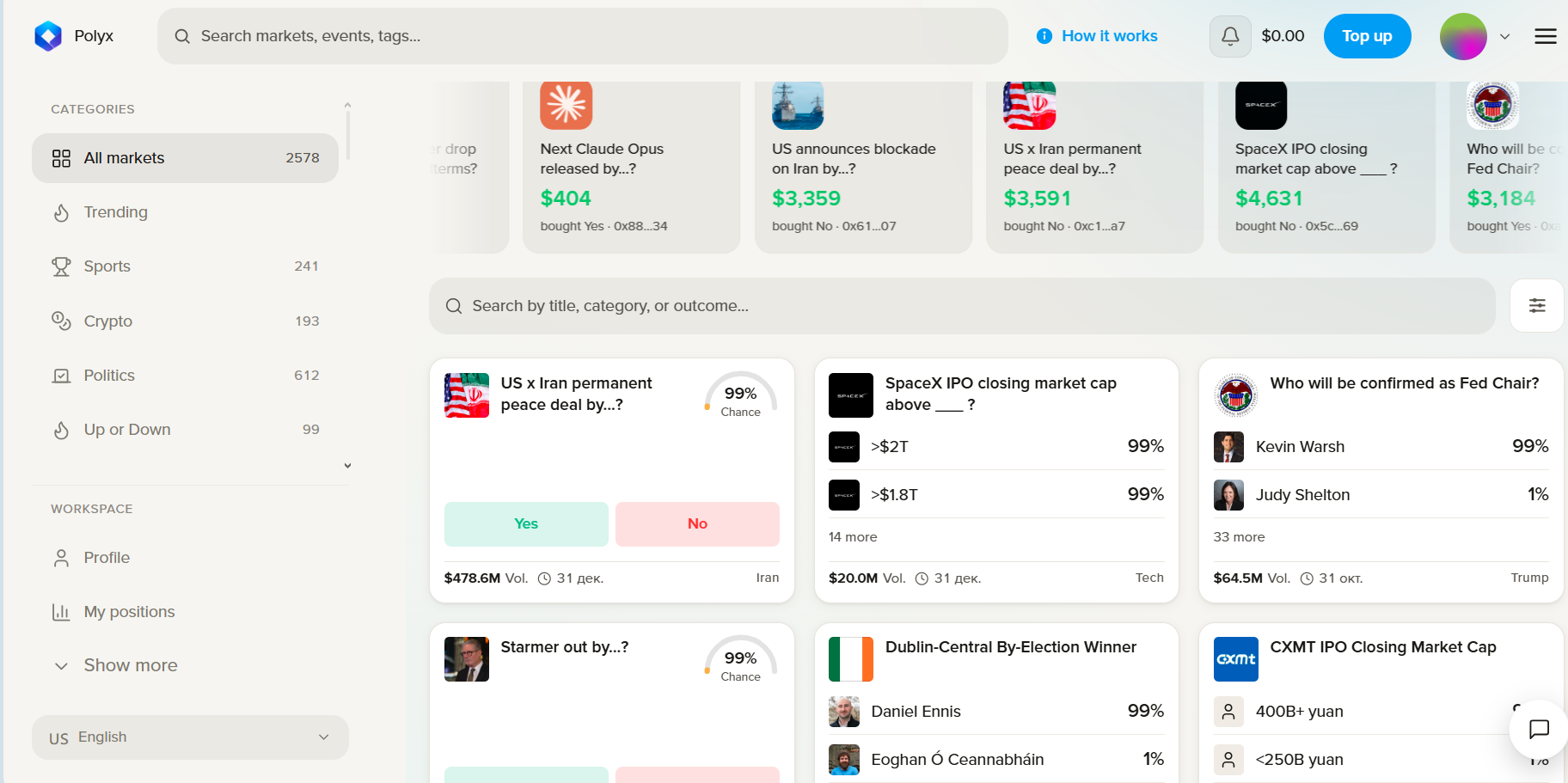The width and height of the screenshot is (1568, 783).
Task: Open the live chat bubble icon
Action: [x=1538, y=729]
